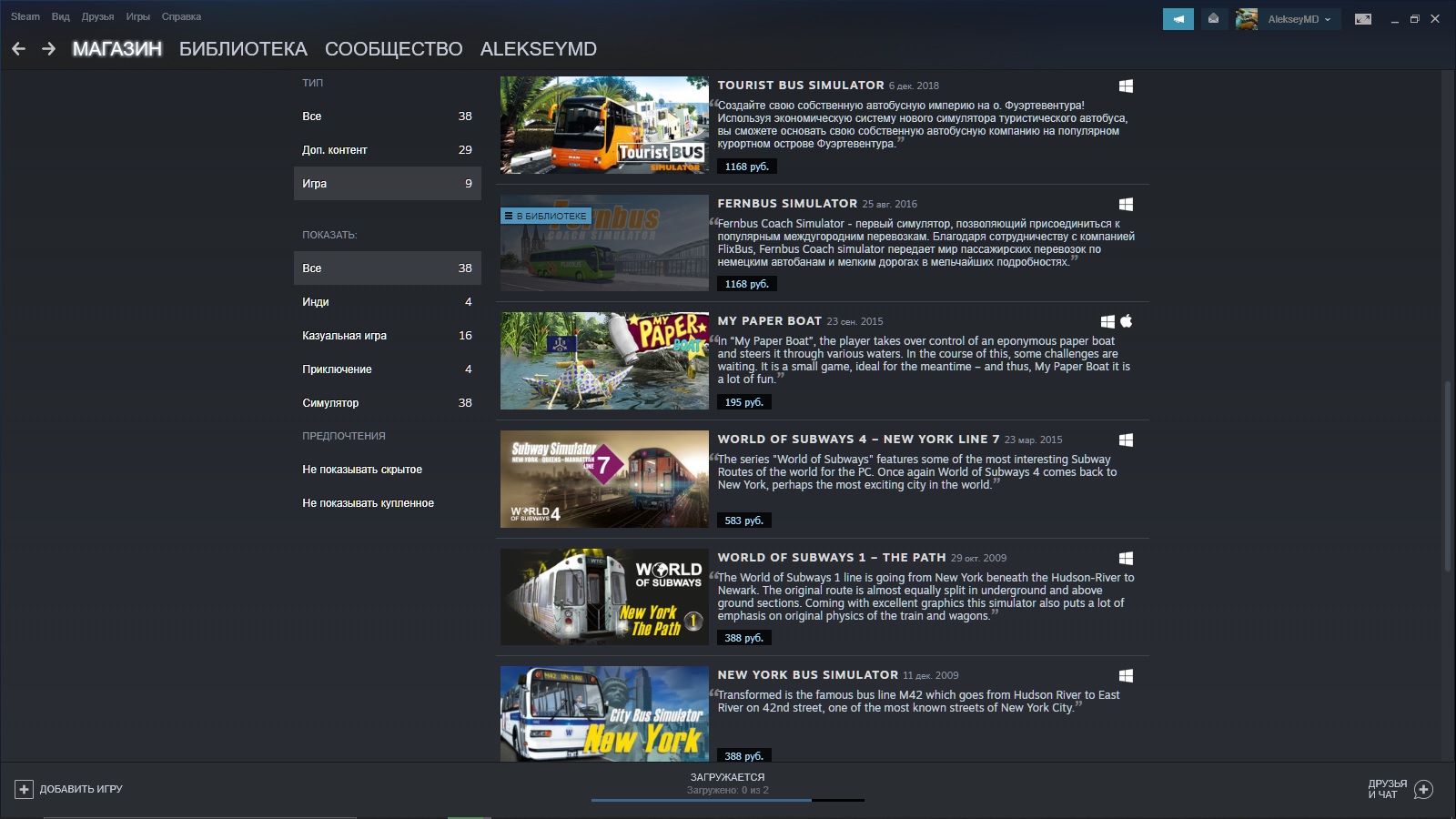Open the announcements megaphone button

(x=1178, y=19)
